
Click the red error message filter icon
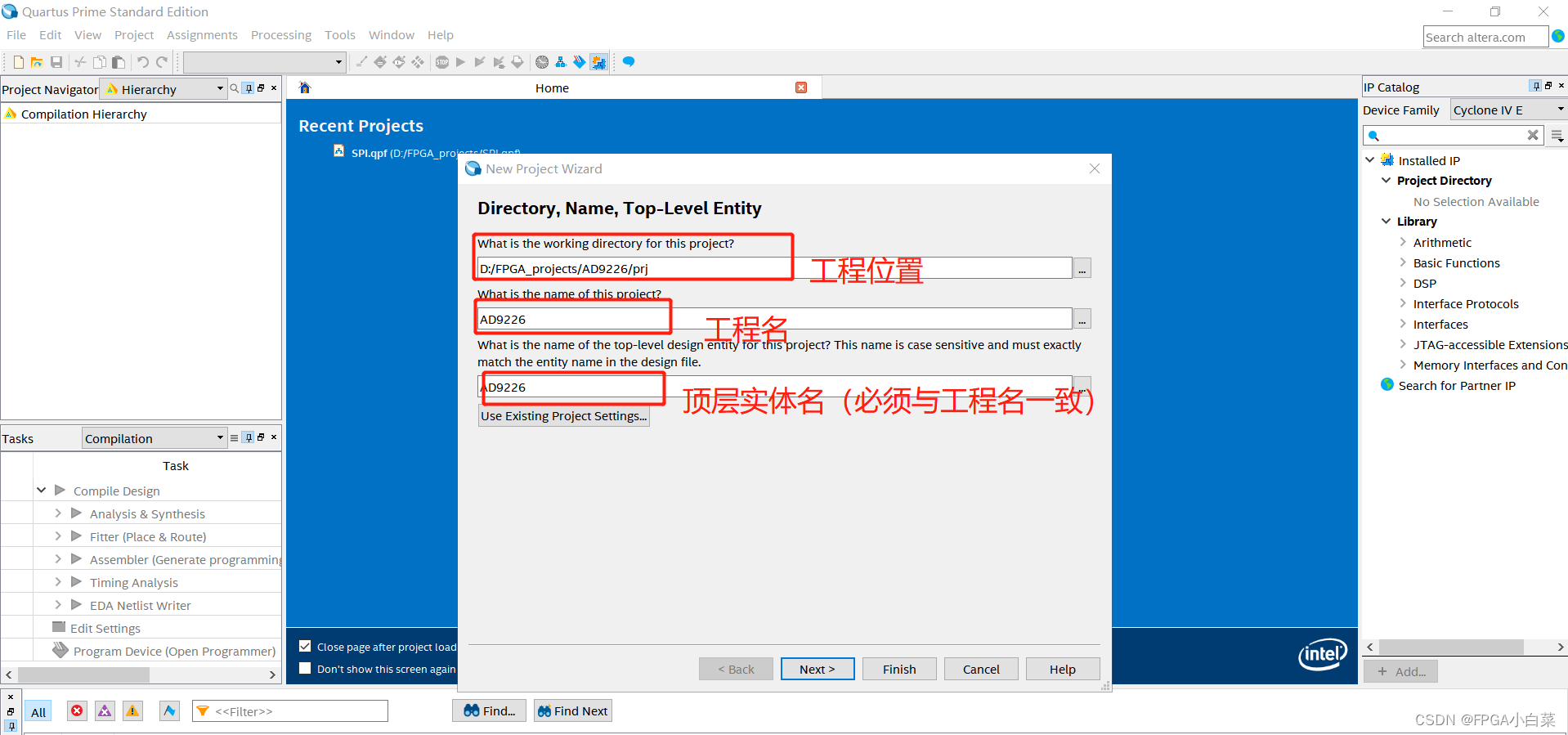coord(77,711)
